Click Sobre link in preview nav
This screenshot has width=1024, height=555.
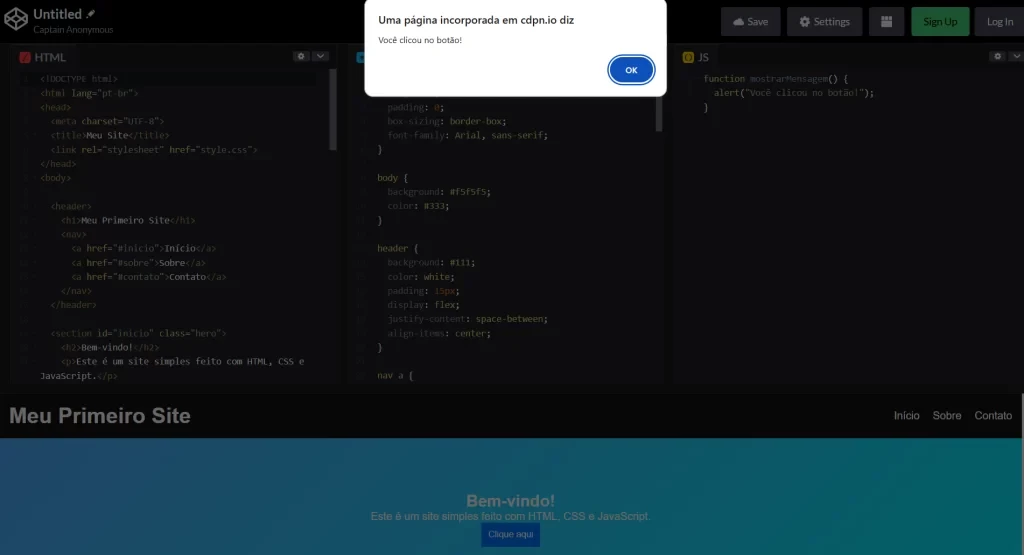click(x=946, y=415)
